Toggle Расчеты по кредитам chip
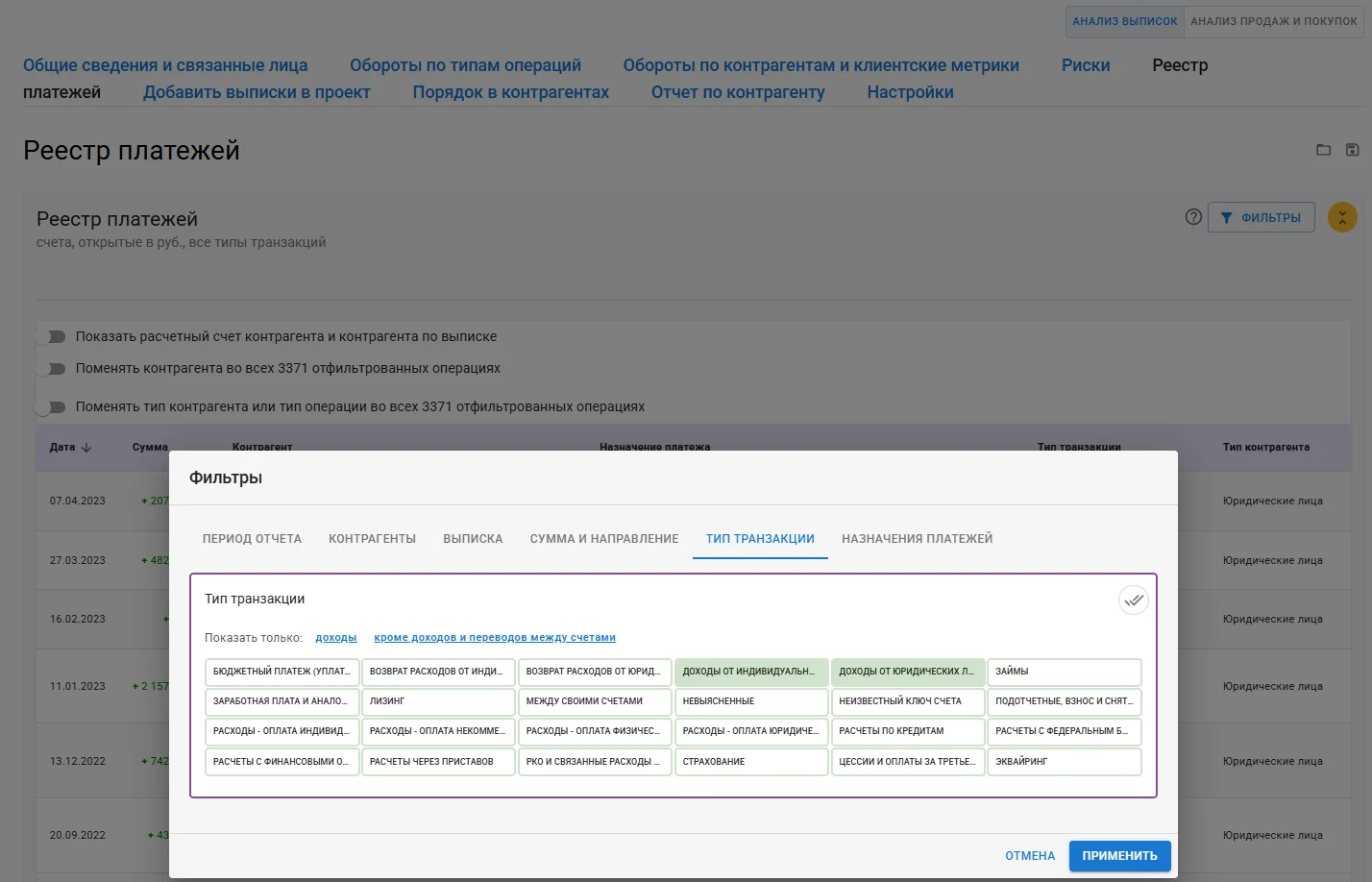The height and width of the screenshot is (882, 1372). (908, 731)
